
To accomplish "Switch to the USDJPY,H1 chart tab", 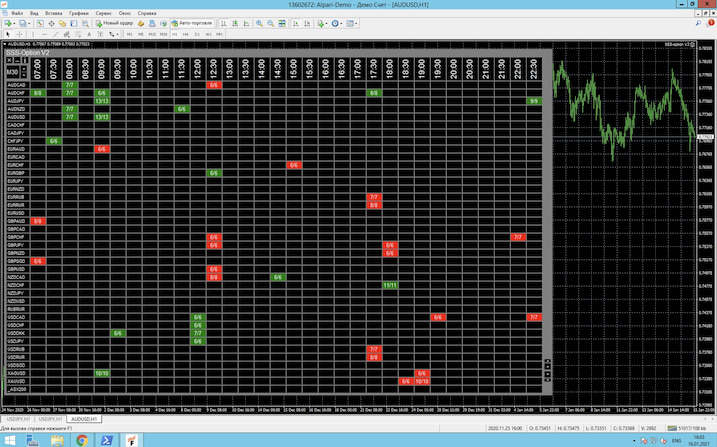I will pyautogui.click(x=18, y=418).
